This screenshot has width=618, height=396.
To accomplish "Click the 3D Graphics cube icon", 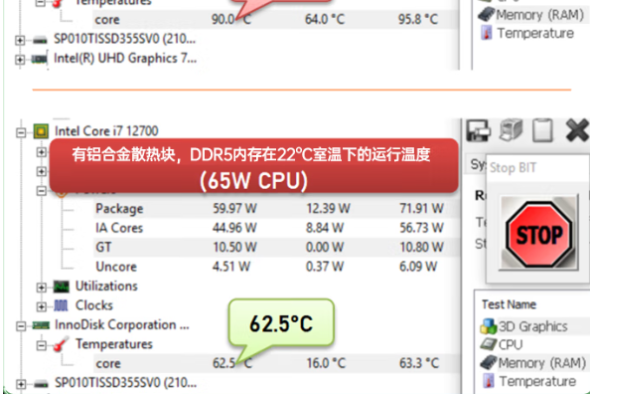I will pyautogui.click(x=489, y=326).
